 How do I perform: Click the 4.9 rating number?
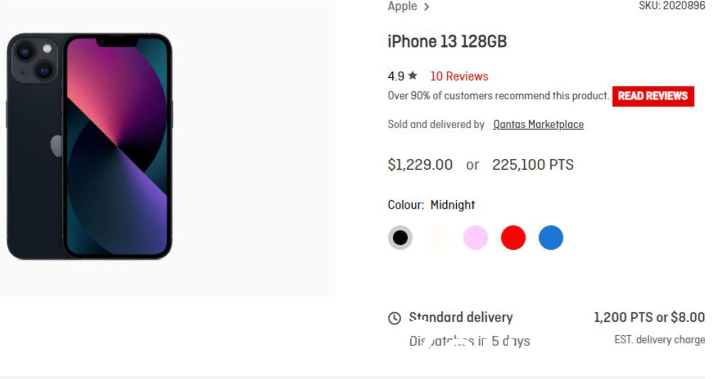click(x=396, y=76)
